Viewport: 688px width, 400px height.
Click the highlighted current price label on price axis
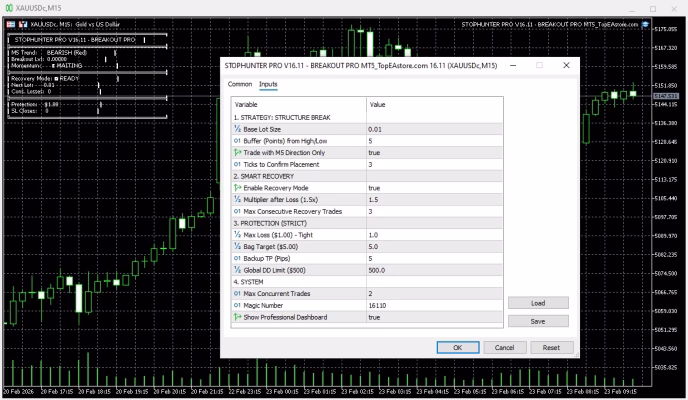click(x=666, y=96)
